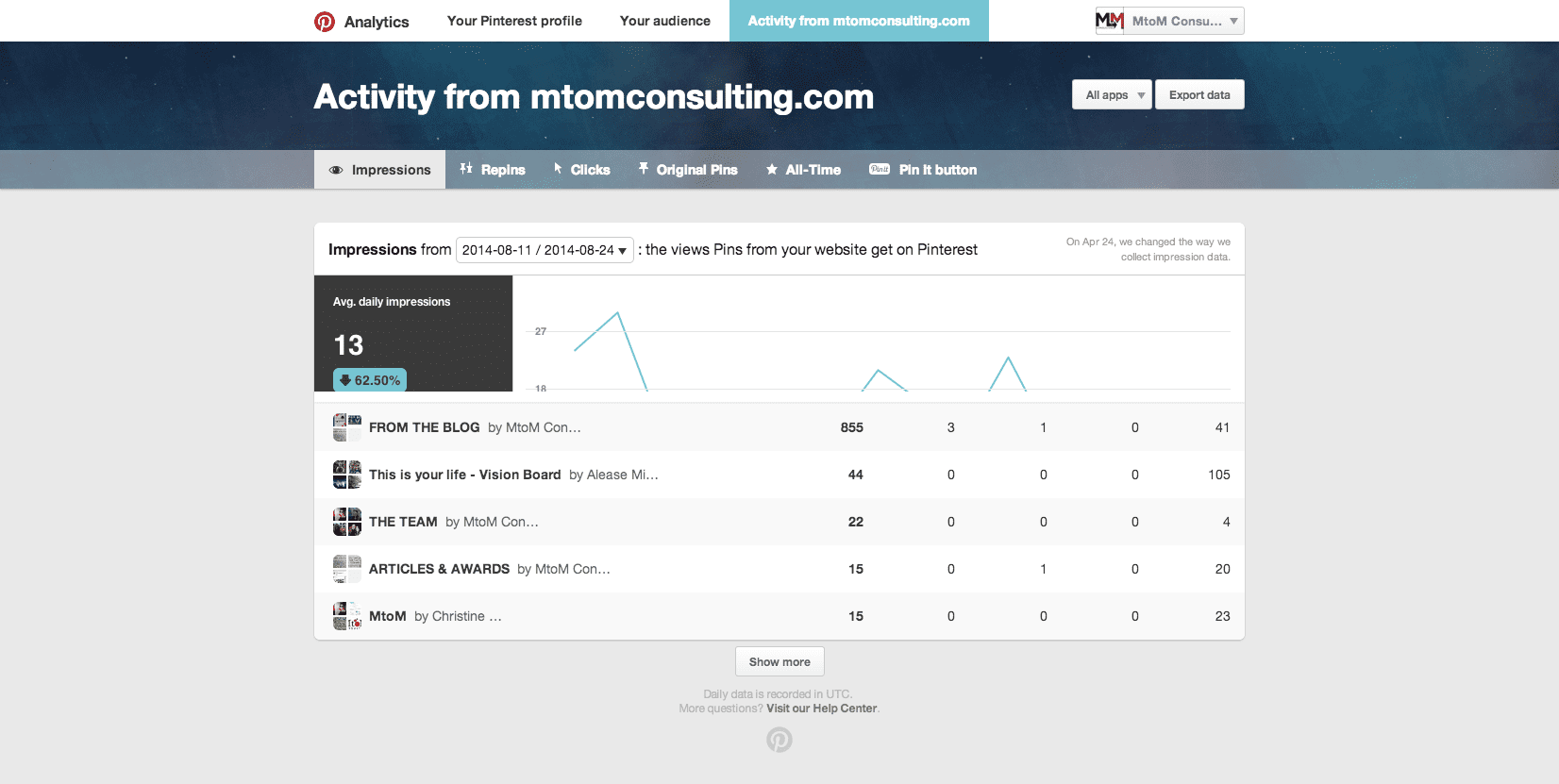The width and height of the screenshot is (1559, 784).
Task: Click the Export data button
Action: click(x=1199, y=95)
